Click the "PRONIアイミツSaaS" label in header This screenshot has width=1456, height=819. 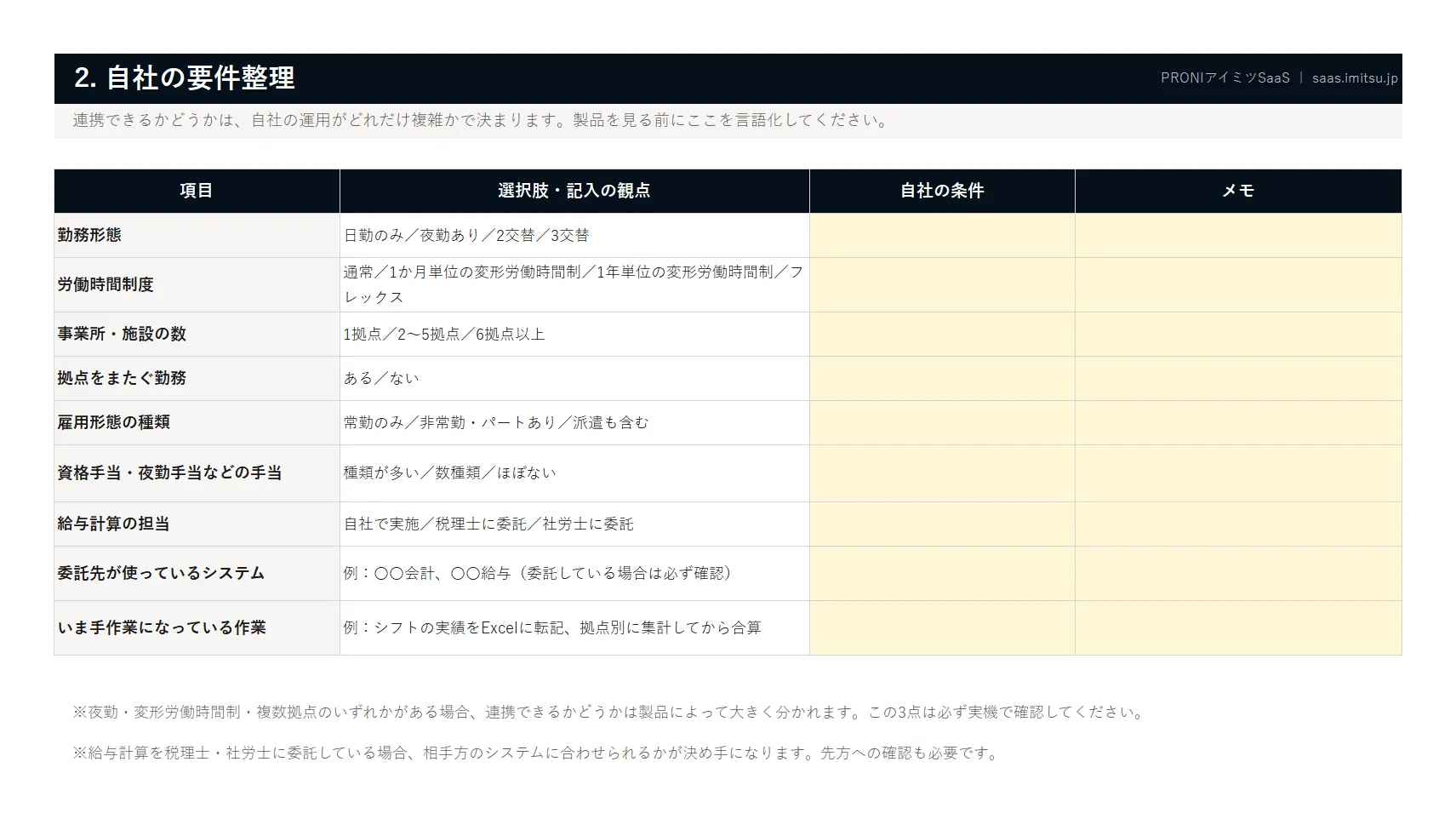tap(1225, 77)
